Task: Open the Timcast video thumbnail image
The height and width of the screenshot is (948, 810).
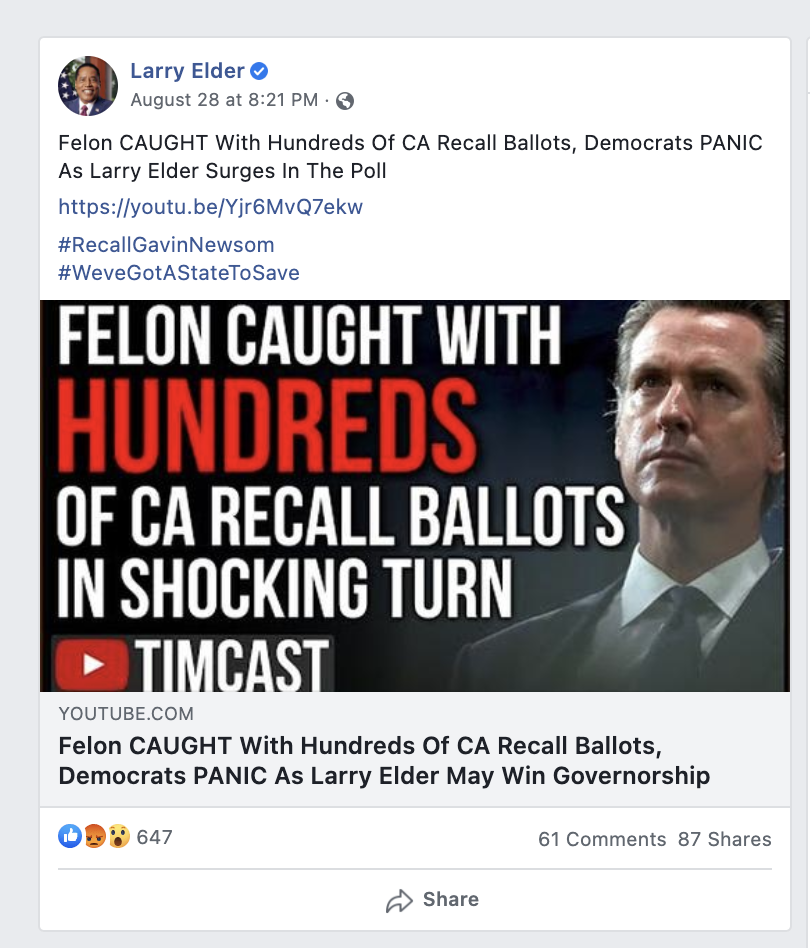Action: point(414,495)
